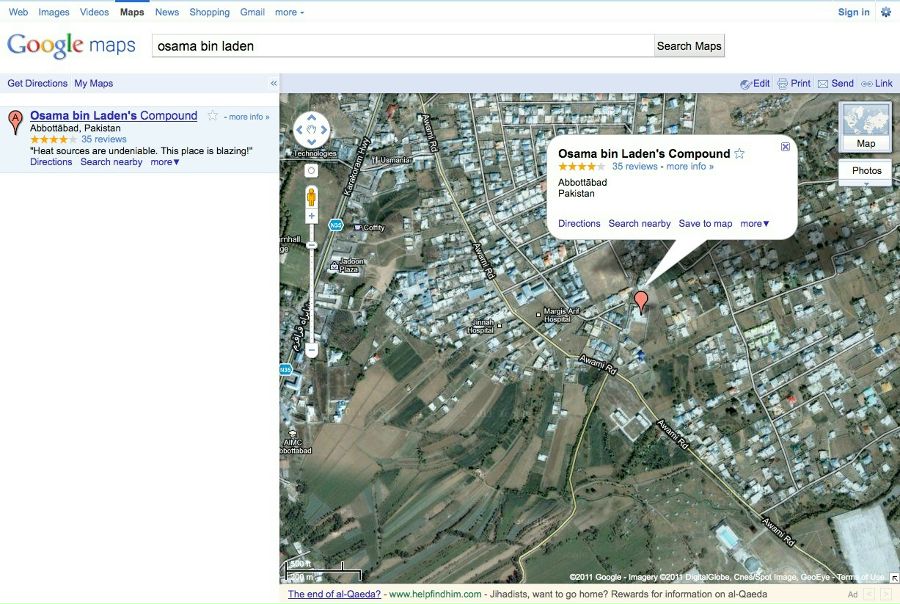Click the zoom in plus button

311,216
